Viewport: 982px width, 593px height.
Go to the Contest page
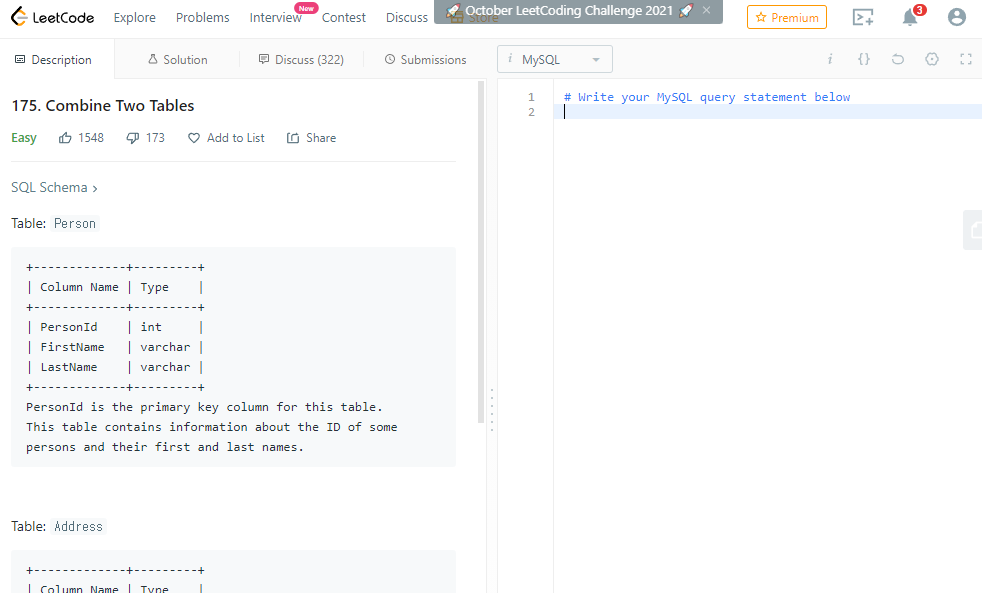tap(344, 18)
